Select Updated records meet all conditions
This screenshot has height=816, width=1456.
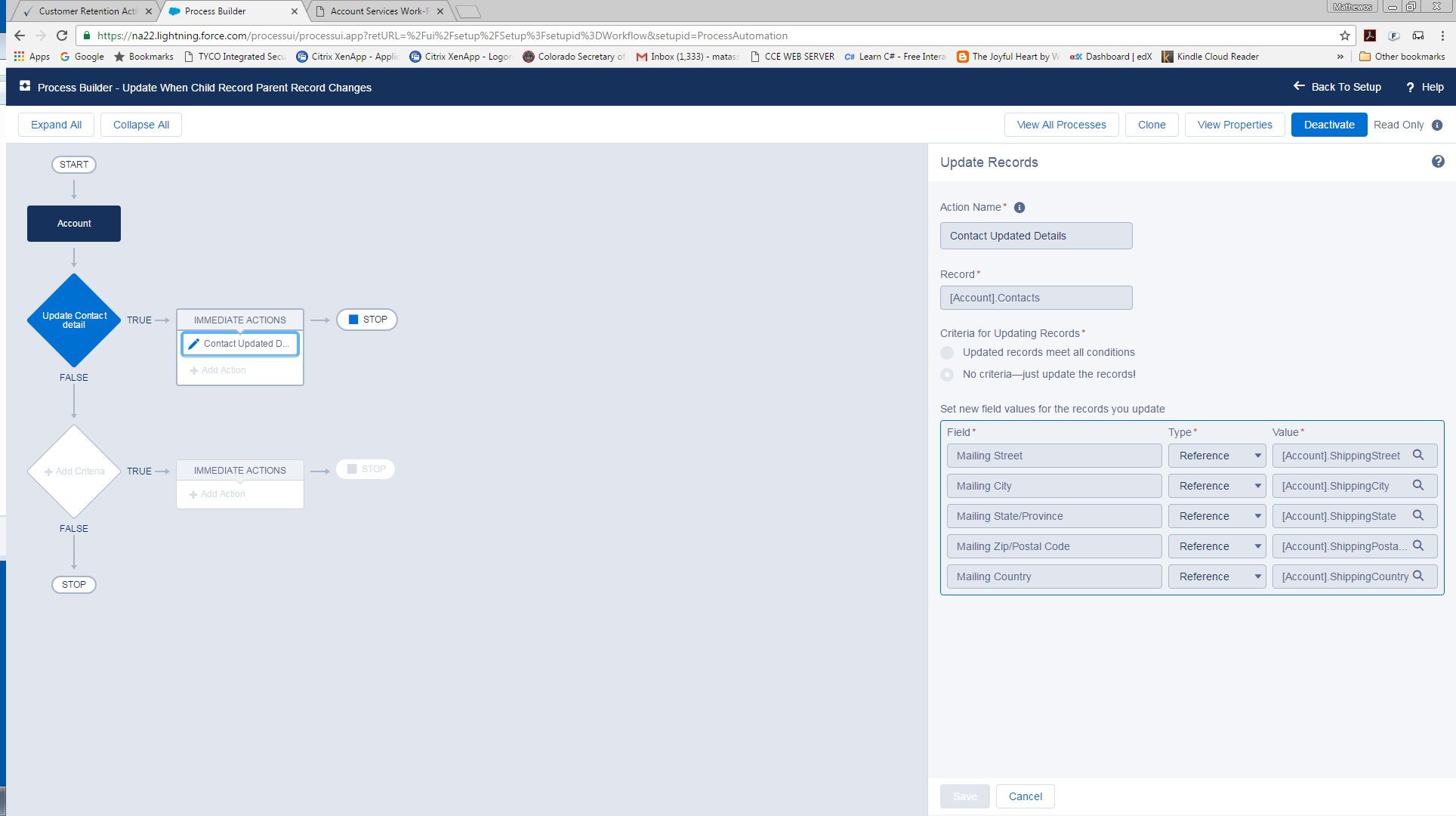(947, 353)
